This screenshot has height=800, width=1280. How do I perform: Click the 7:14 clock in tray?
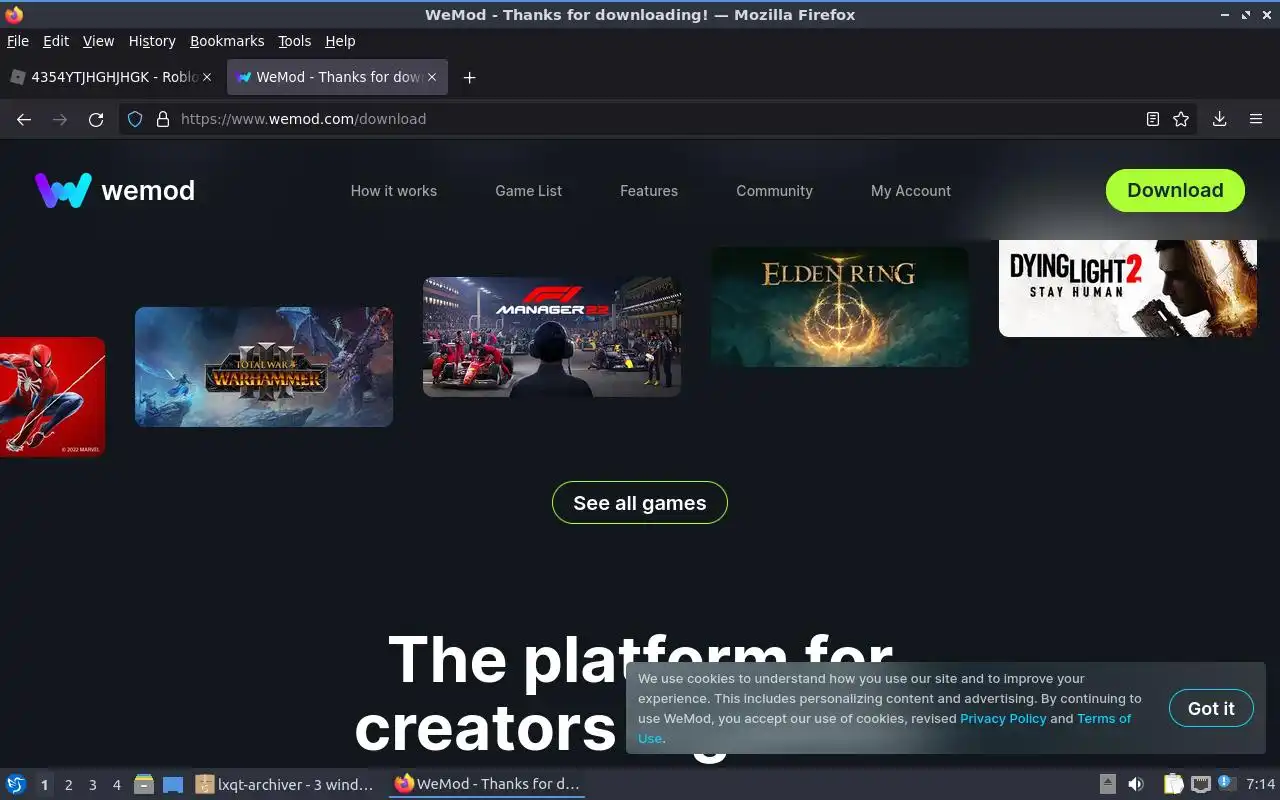click(x=1260, y=784)
